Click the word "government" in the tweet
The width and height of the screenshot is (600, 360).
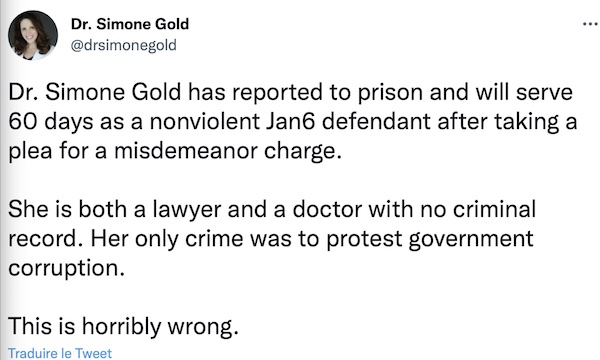471,239
